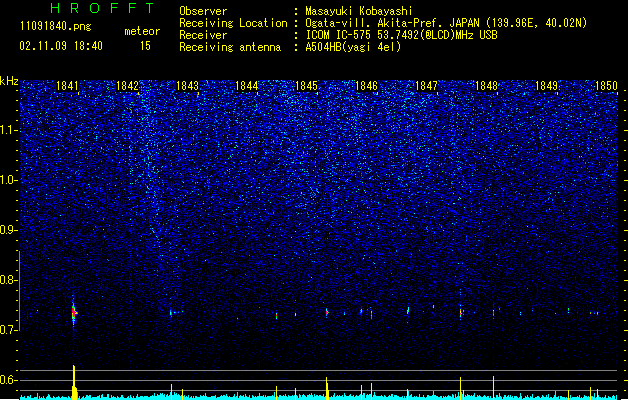Image resolution: width=629 pixels, height=400 pixels.
Task: Click the meteor count value 15
Action: pos(145,46)
